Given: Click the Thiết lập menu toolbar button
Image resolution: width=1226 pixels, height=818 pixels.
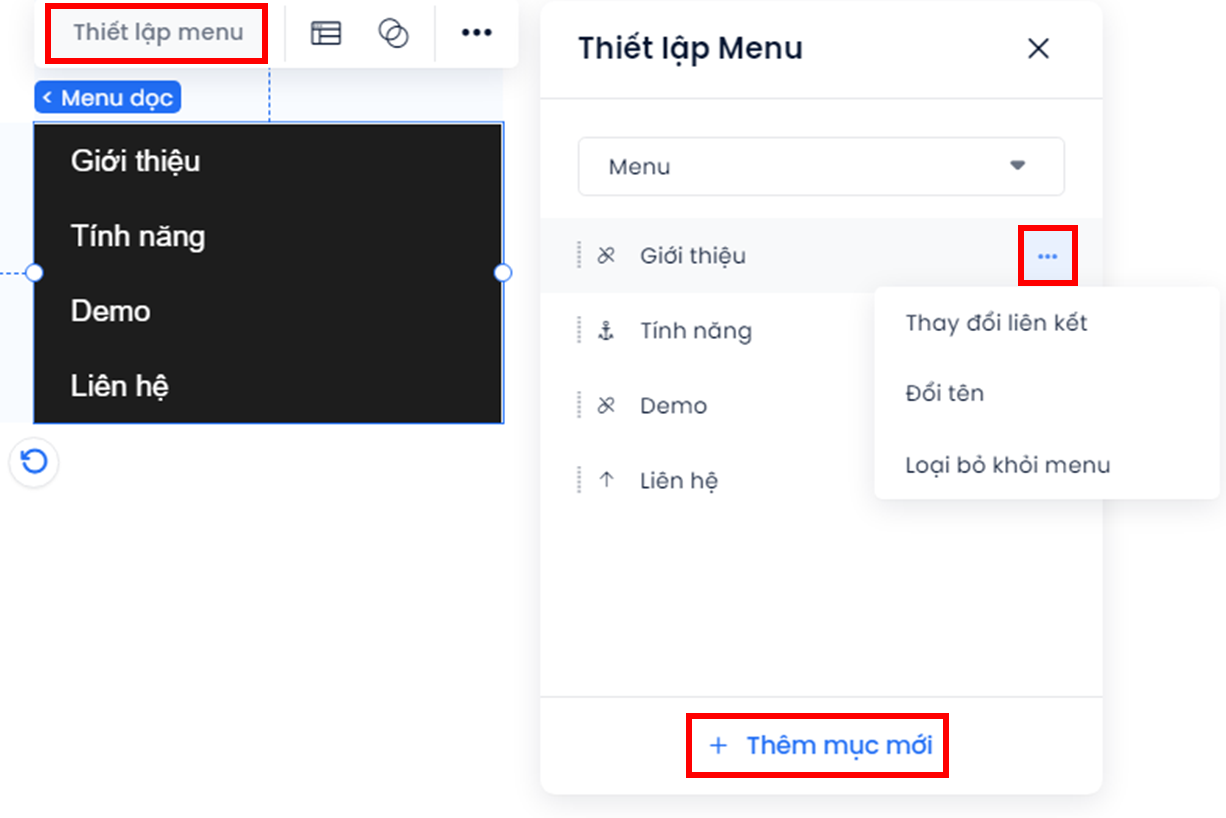Looking at the screenshot, I should coord(158,32).
